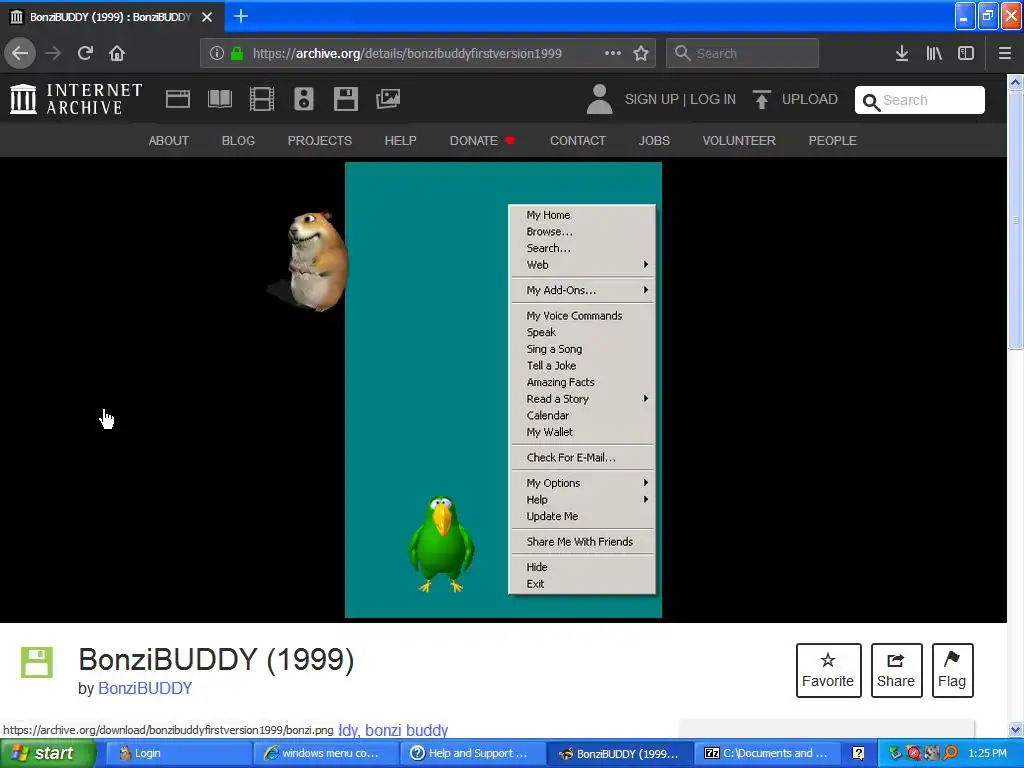Open the Firefox library icon
The width and height of the screenshot is (1024, 768).
(934, 53)
